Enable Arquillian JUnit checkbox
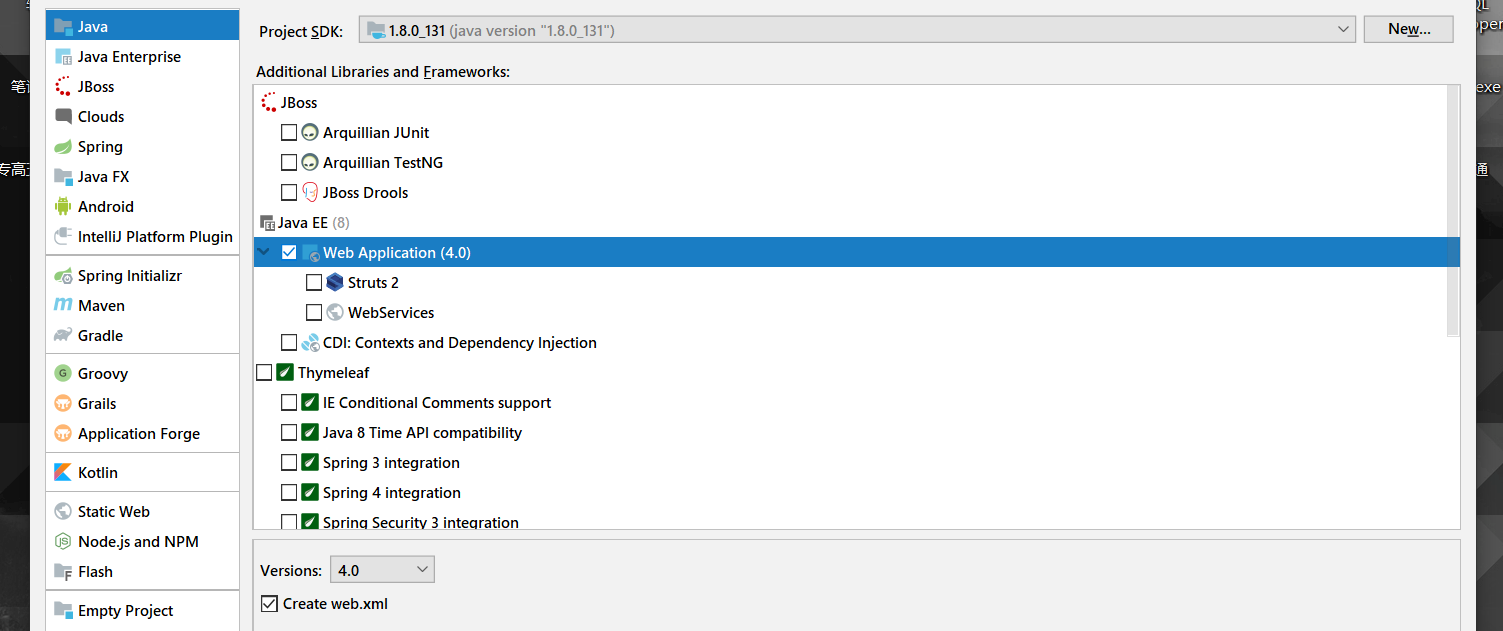1503x631 pixels. tap(289, 132)
